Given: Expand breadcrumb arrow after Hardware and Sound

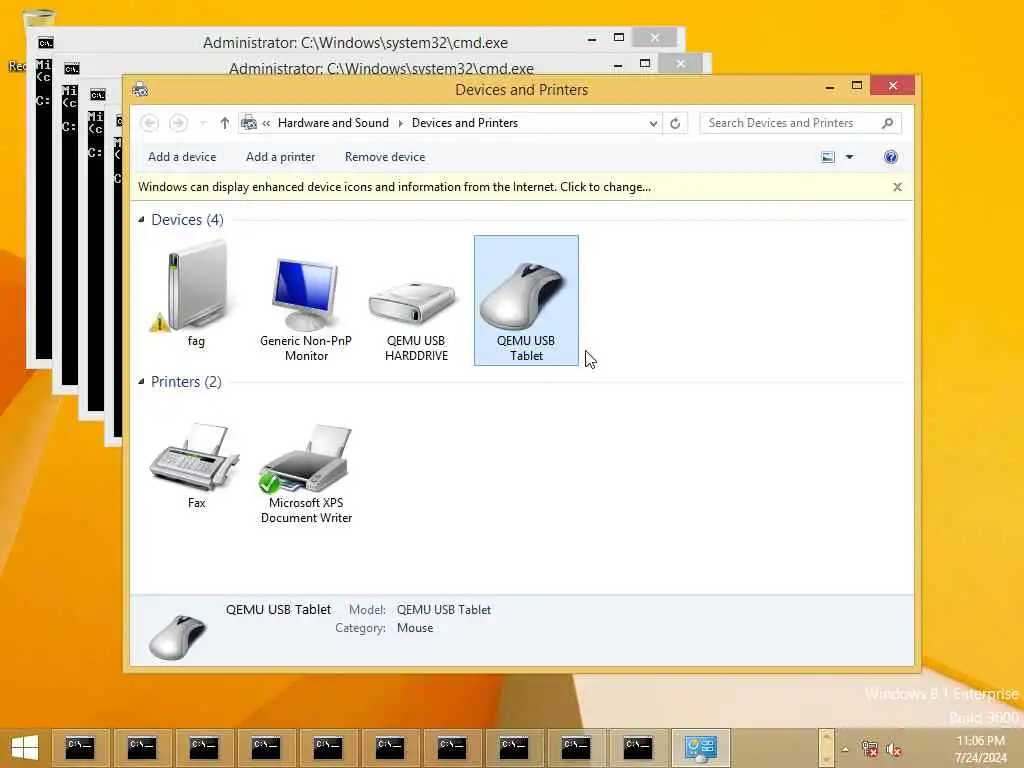Looking at the screenshot, I should coord(400,123).
